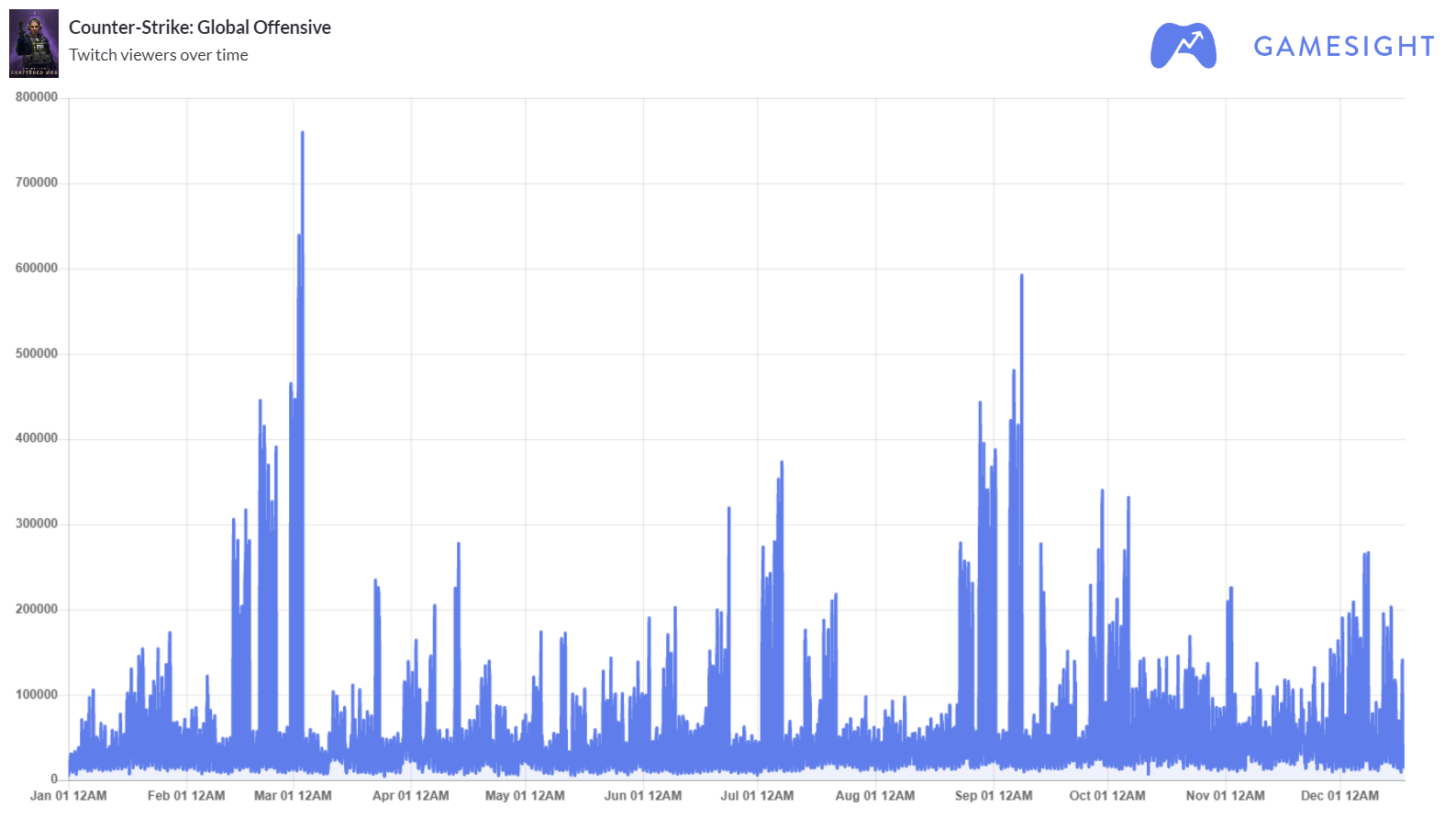Click the Aug 01 12AM axis label
The image size is (1456, 828).
pyautogui.click(x=875, y=796)
